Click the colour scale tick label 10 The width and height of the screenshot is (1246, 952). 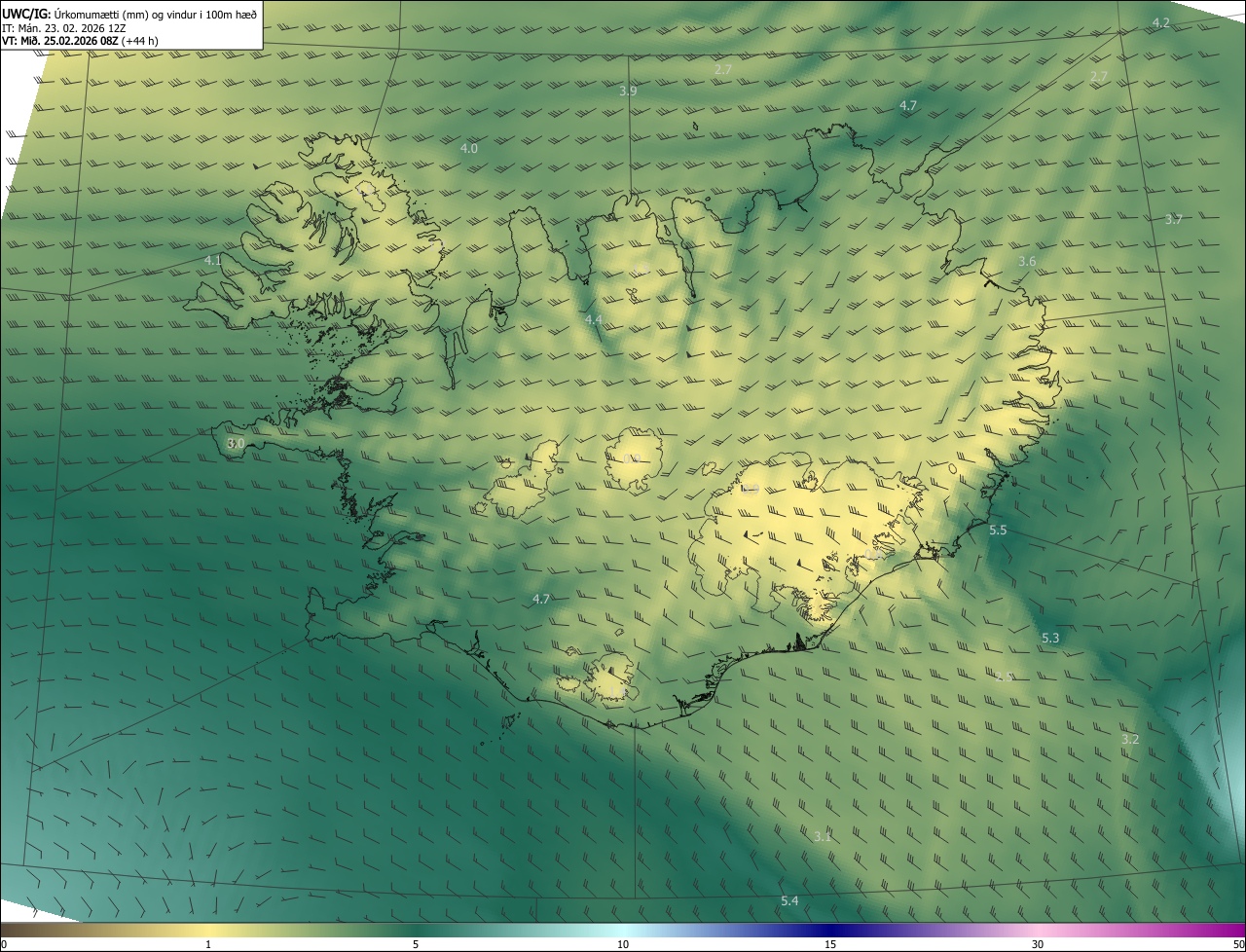click(623, 944)
